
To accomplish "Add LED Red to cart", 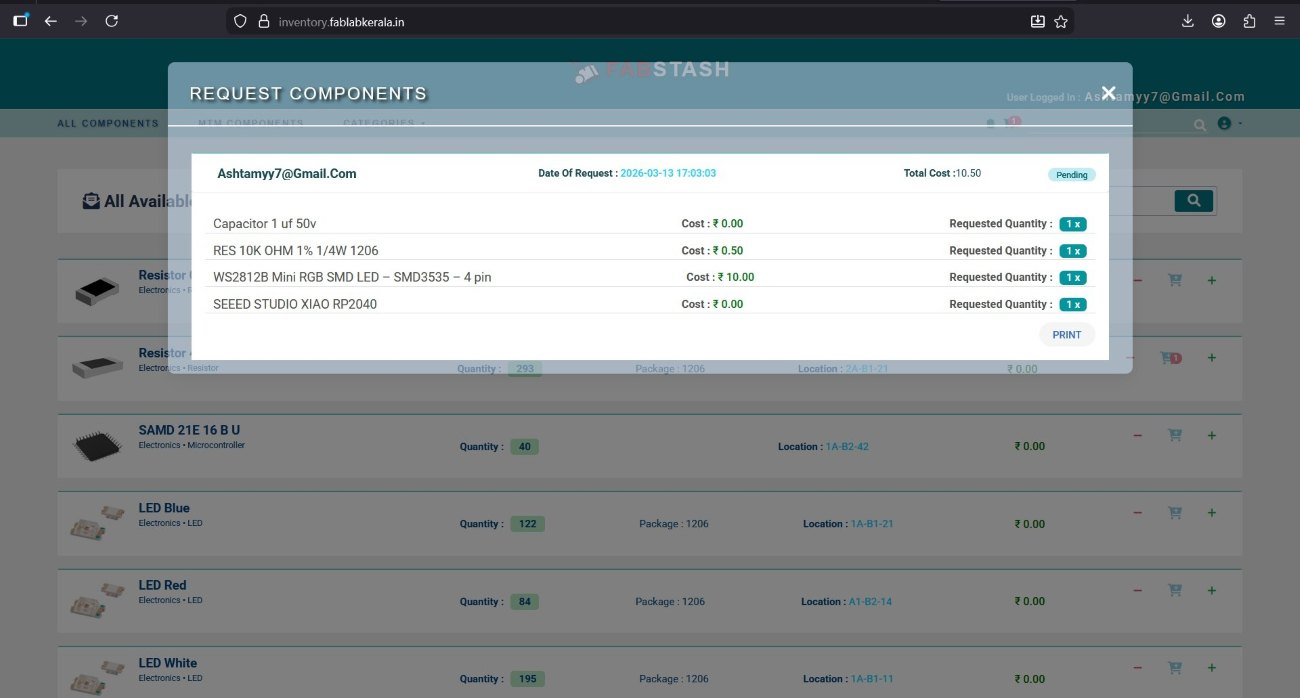I will click(1175, 590).
